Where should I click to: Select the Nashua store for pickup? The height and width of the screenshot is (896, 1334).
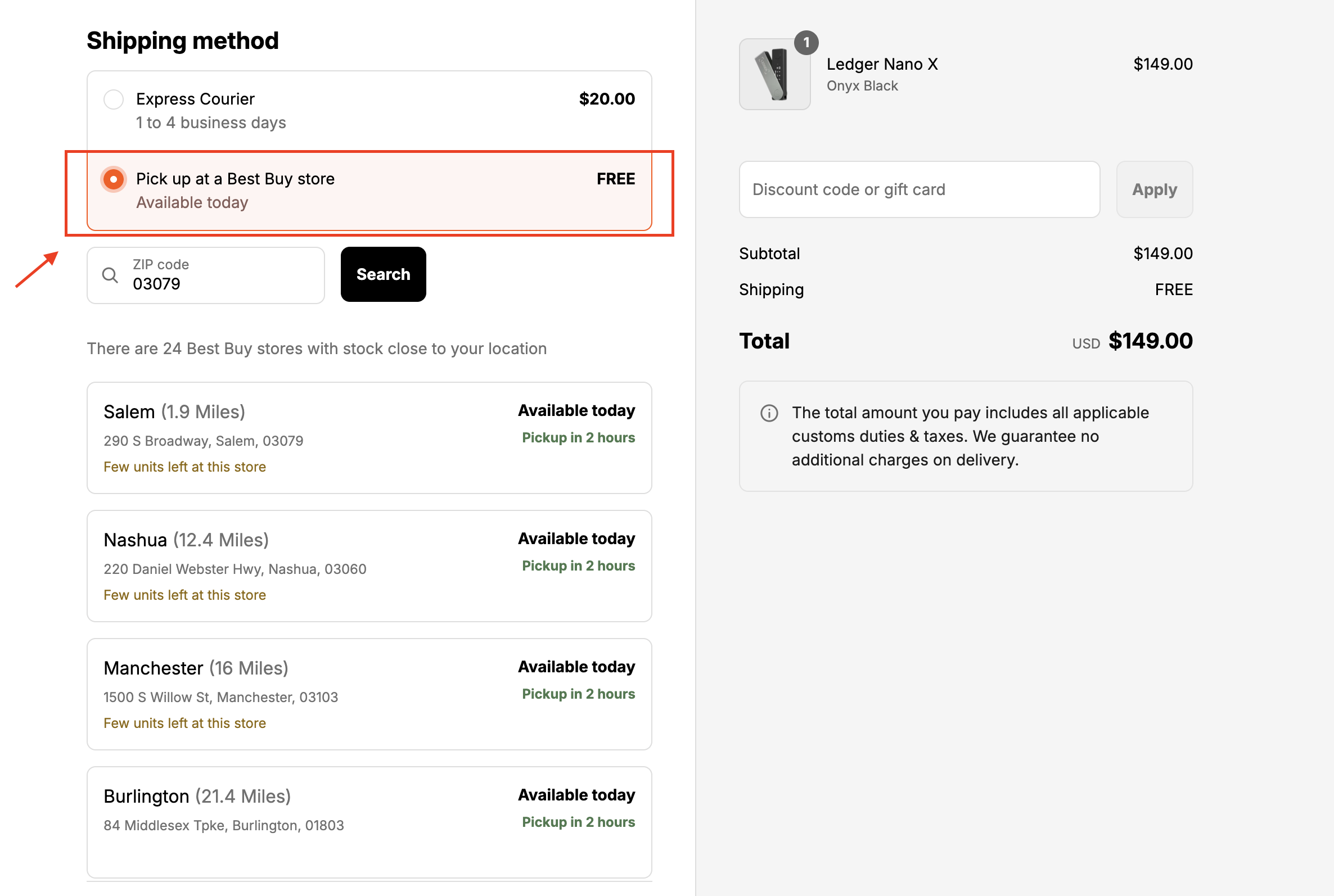coord(369,565)
